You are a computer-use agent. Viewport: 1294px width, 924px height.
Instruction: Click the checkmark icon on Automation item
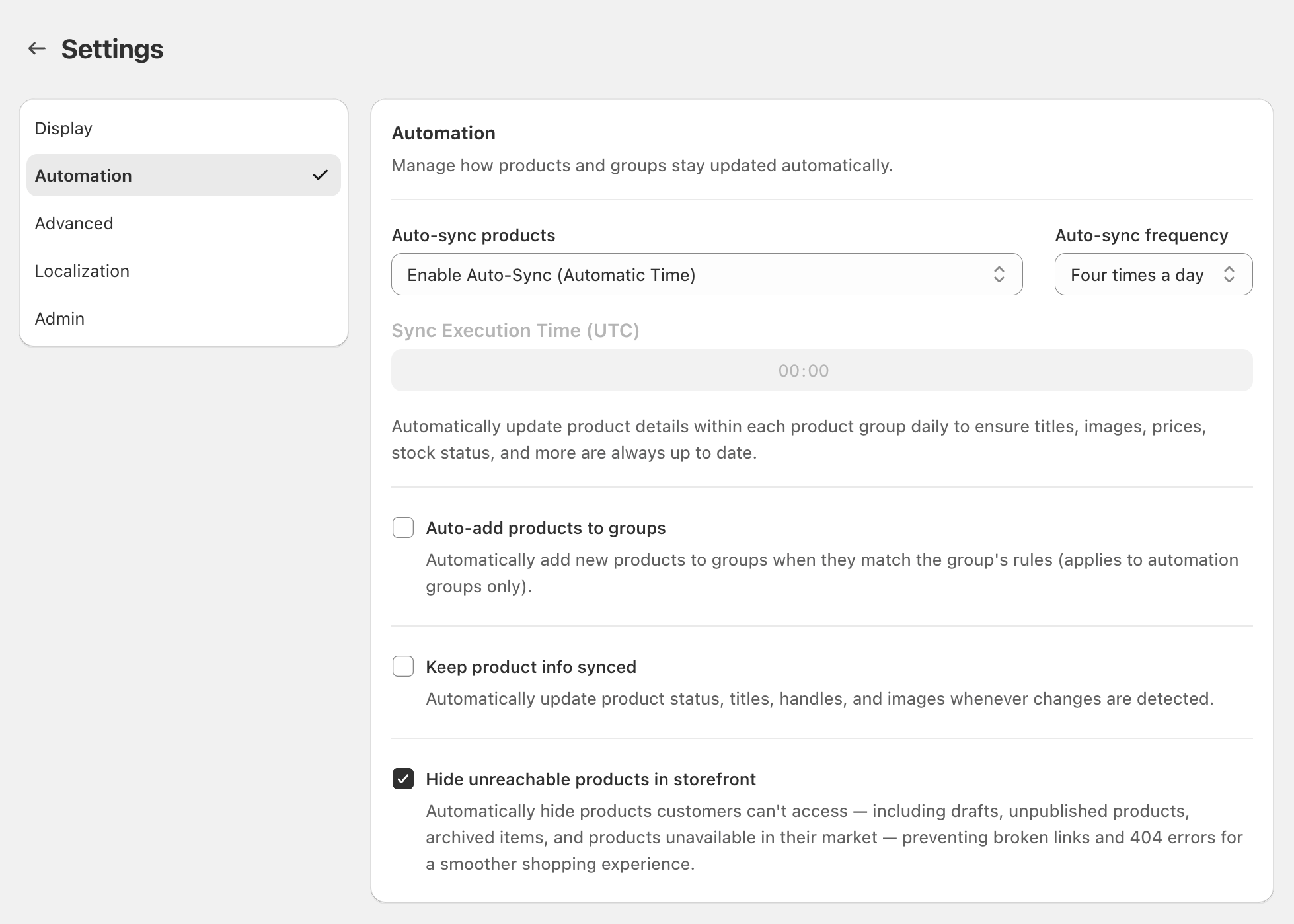coord(321,175)
